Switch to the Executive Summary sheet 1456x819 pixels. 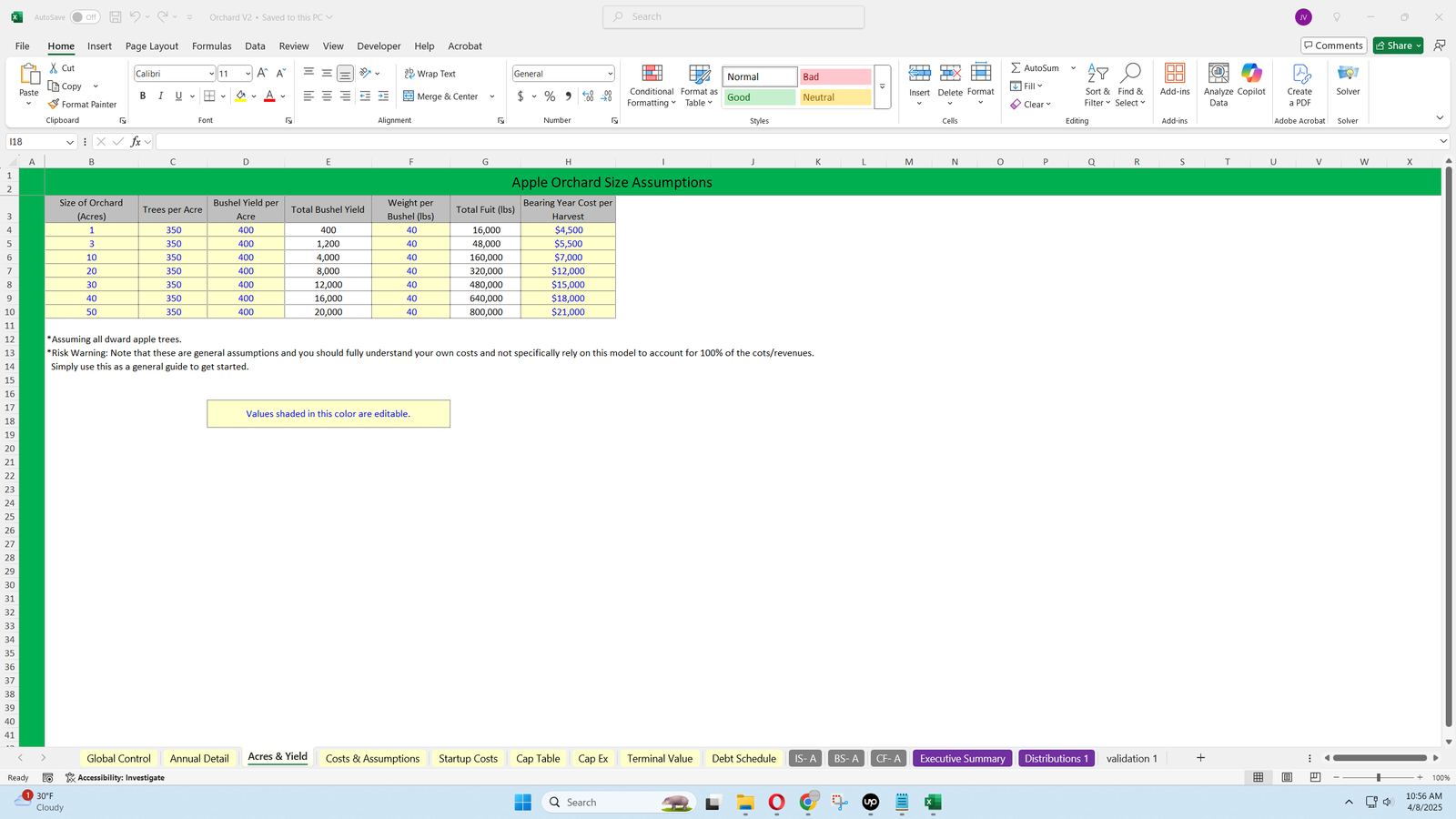pyautogui.click(x=962, y=758)
